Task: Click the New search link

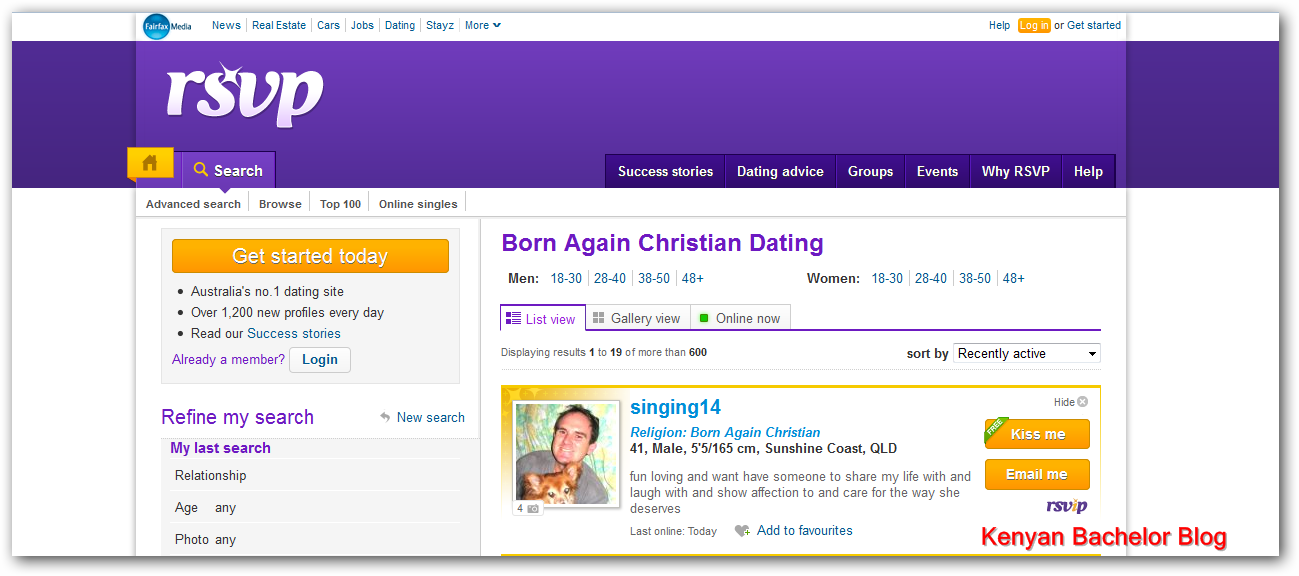Action: [431, 417]
